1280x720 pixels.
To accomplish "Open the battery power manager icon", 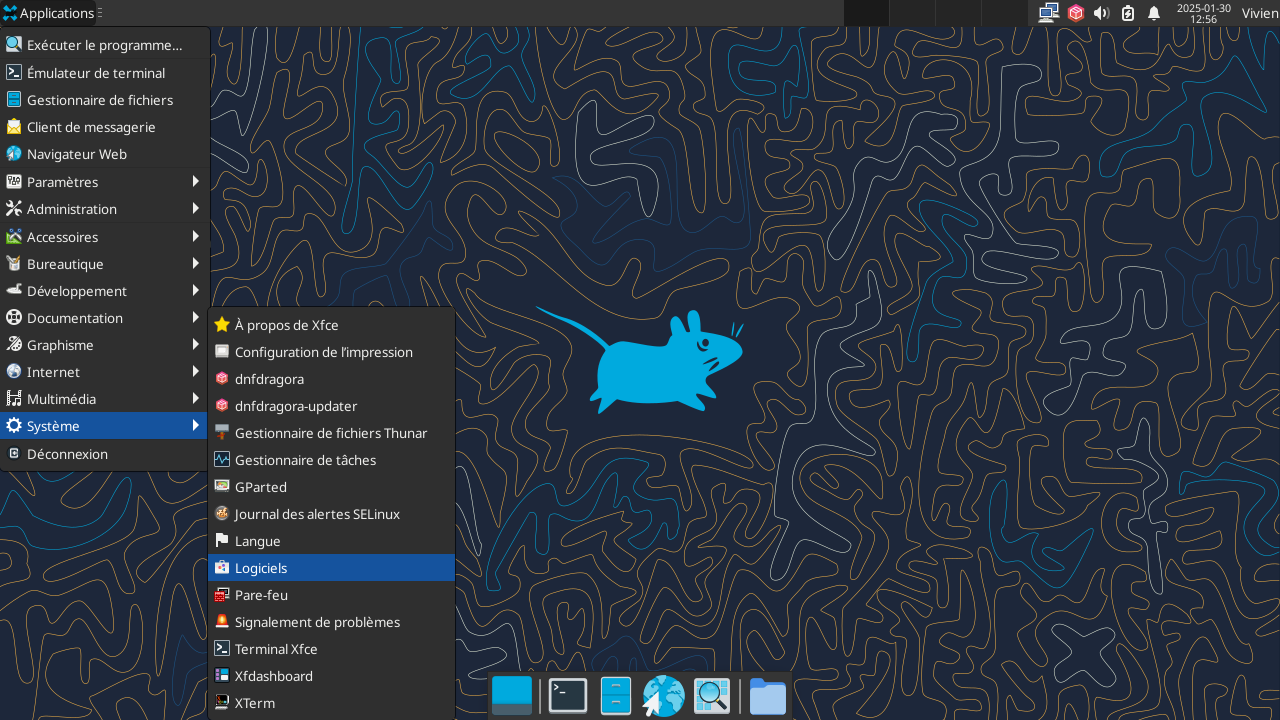I will point(1128,13).
